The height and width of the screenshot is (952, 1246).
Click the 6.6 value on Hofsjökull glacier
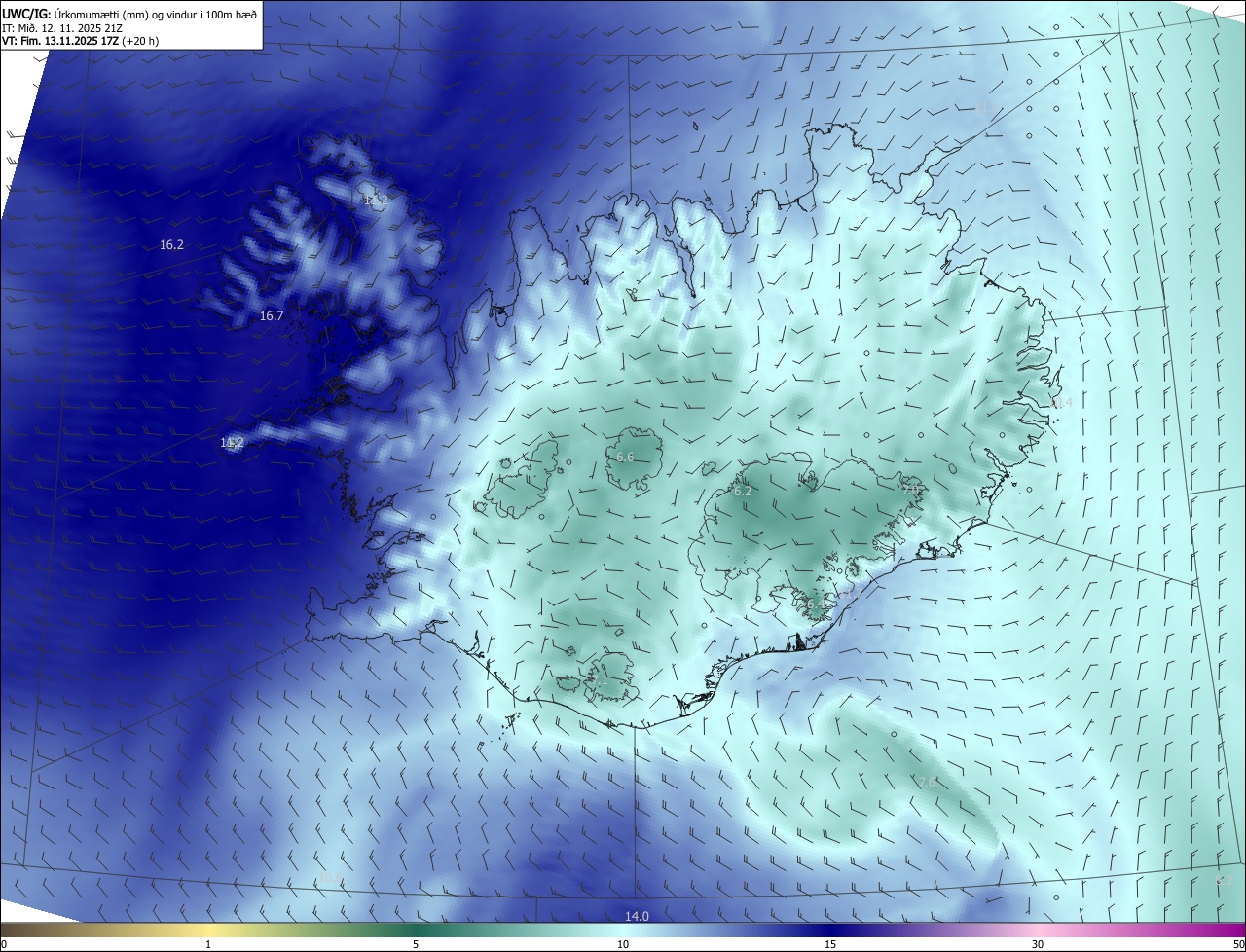[x=625, y=457]
